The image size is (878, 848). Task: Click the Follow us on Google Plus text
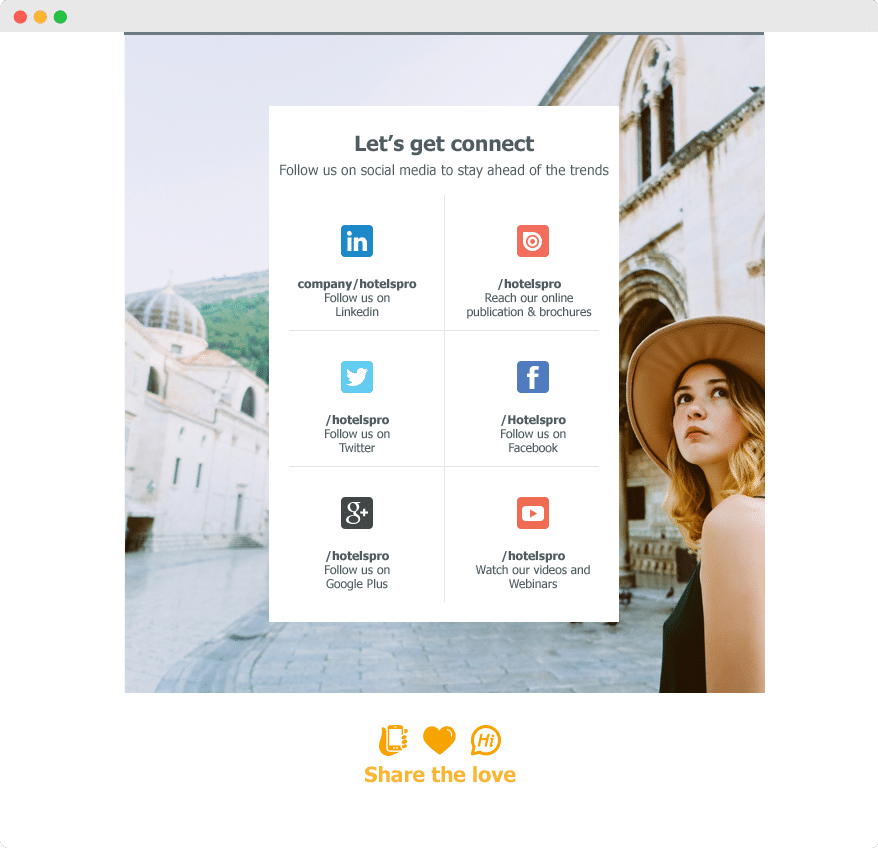(x=357, y=577)
